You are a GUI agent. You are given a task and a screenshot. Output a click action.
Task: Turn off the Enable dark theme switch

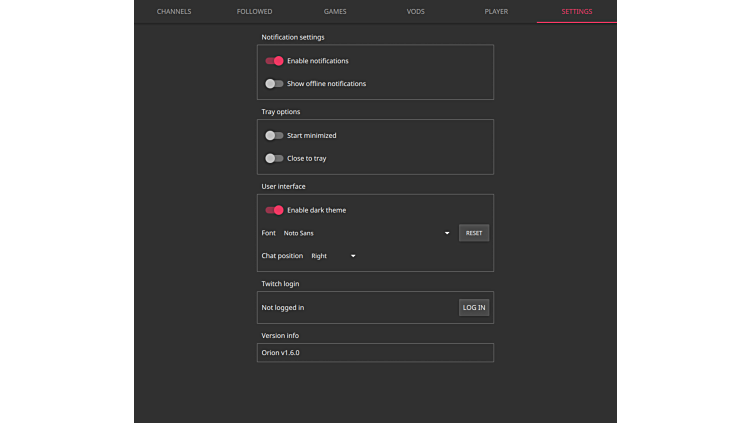point(274,211)
